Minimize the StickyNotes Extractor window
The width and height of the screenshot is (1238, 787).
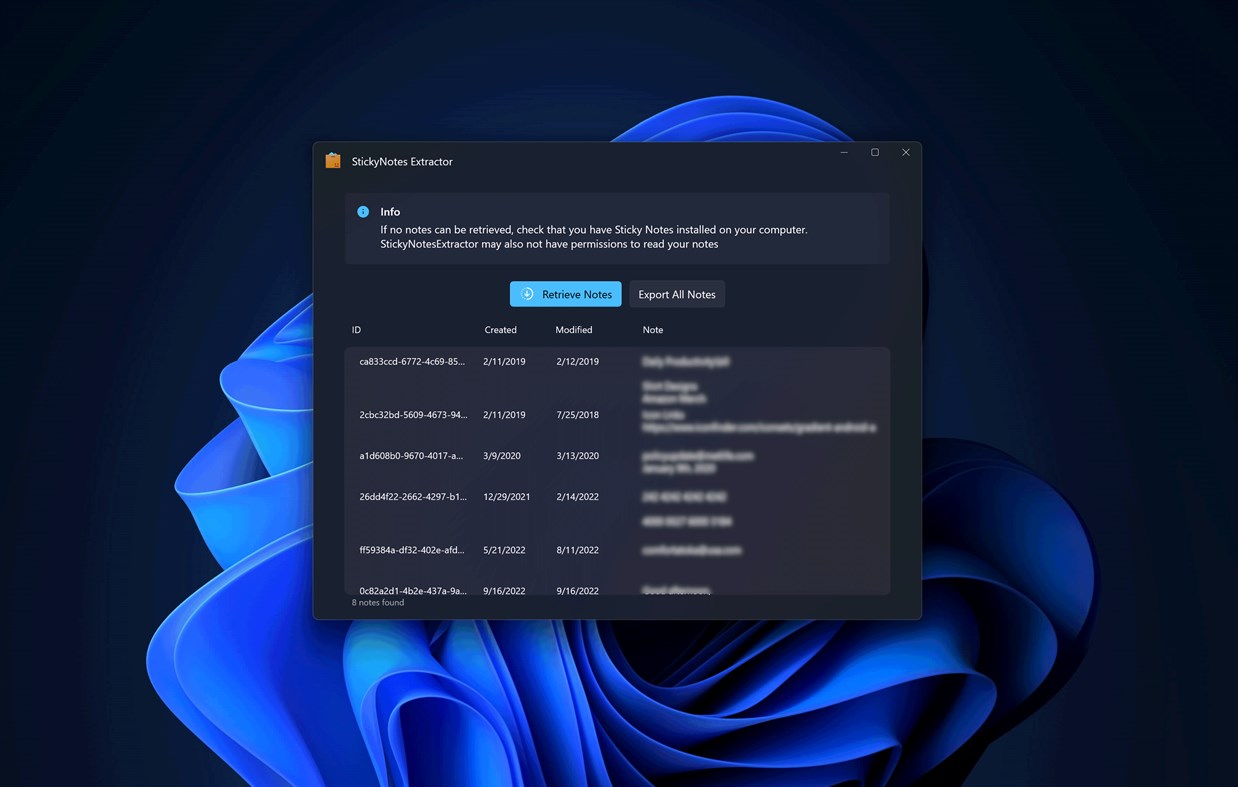tap(843, 152)
